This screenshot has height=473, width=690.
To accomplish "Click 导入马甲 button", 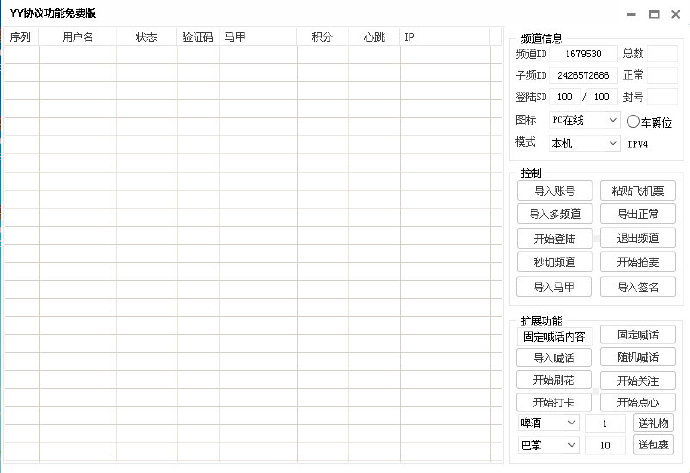I will pyautogui.click(x=554, y=287).
